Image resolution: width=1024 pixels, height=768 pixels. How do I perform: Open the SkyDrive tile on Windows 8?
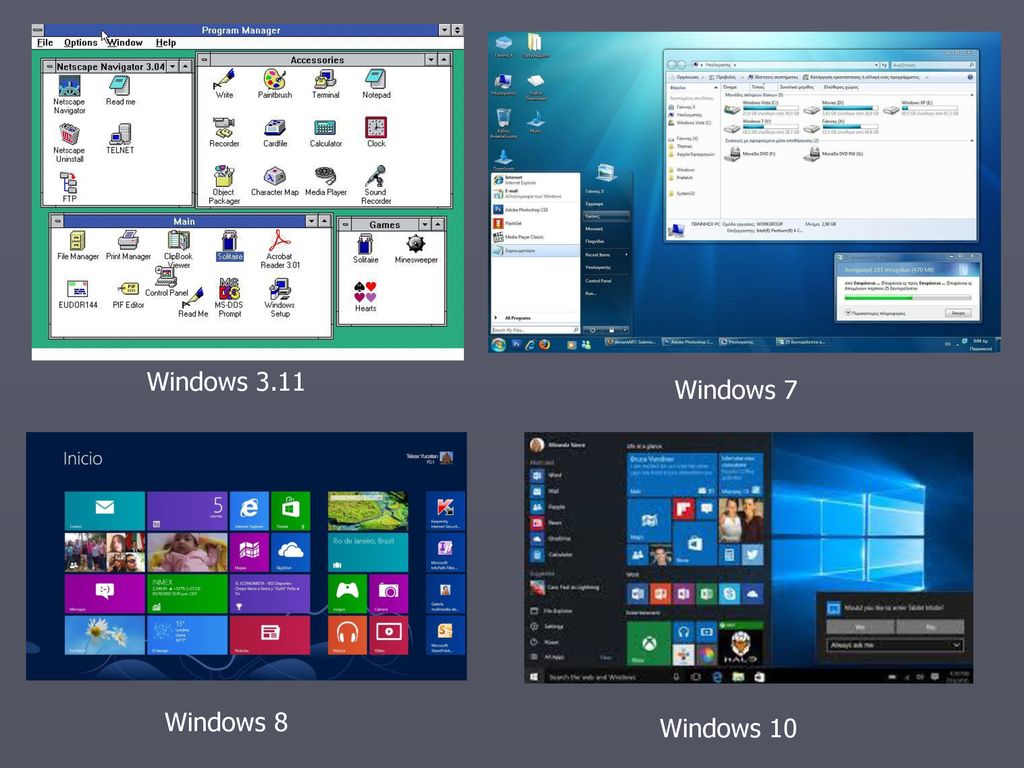click(290, 552)
